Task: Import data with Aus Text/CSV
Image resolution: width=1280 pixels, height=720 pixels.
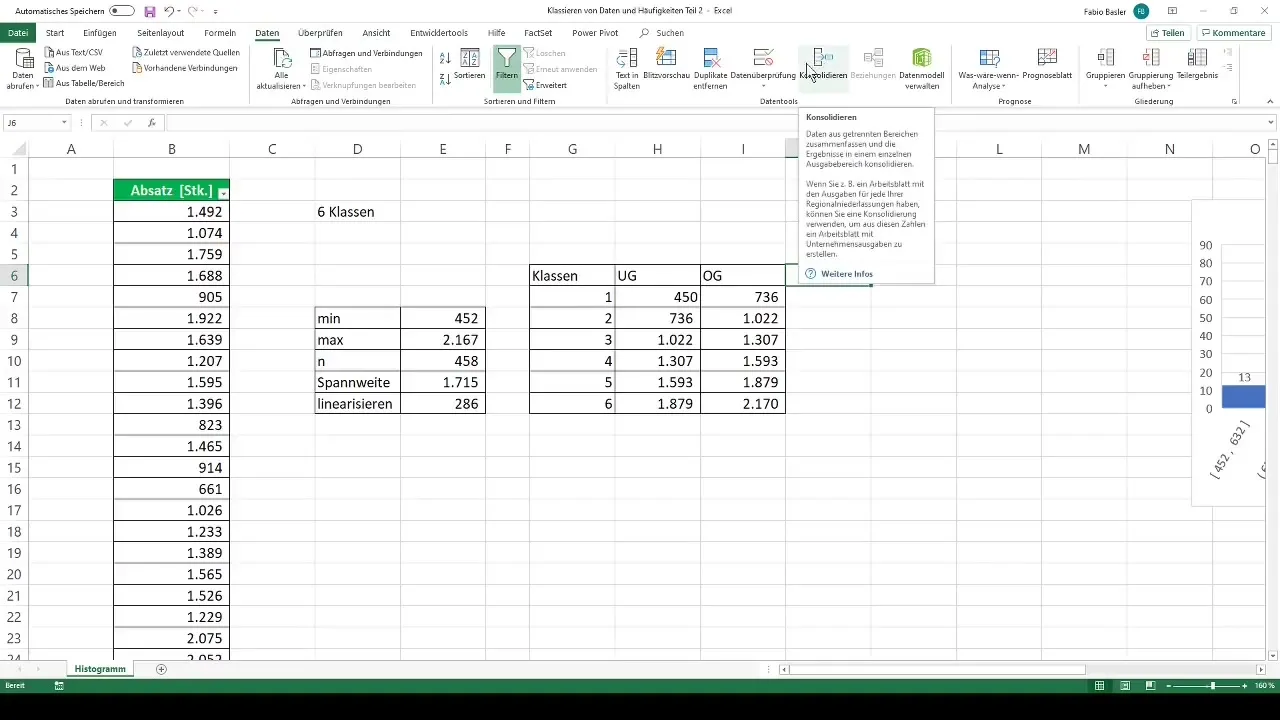Action: 73,52
